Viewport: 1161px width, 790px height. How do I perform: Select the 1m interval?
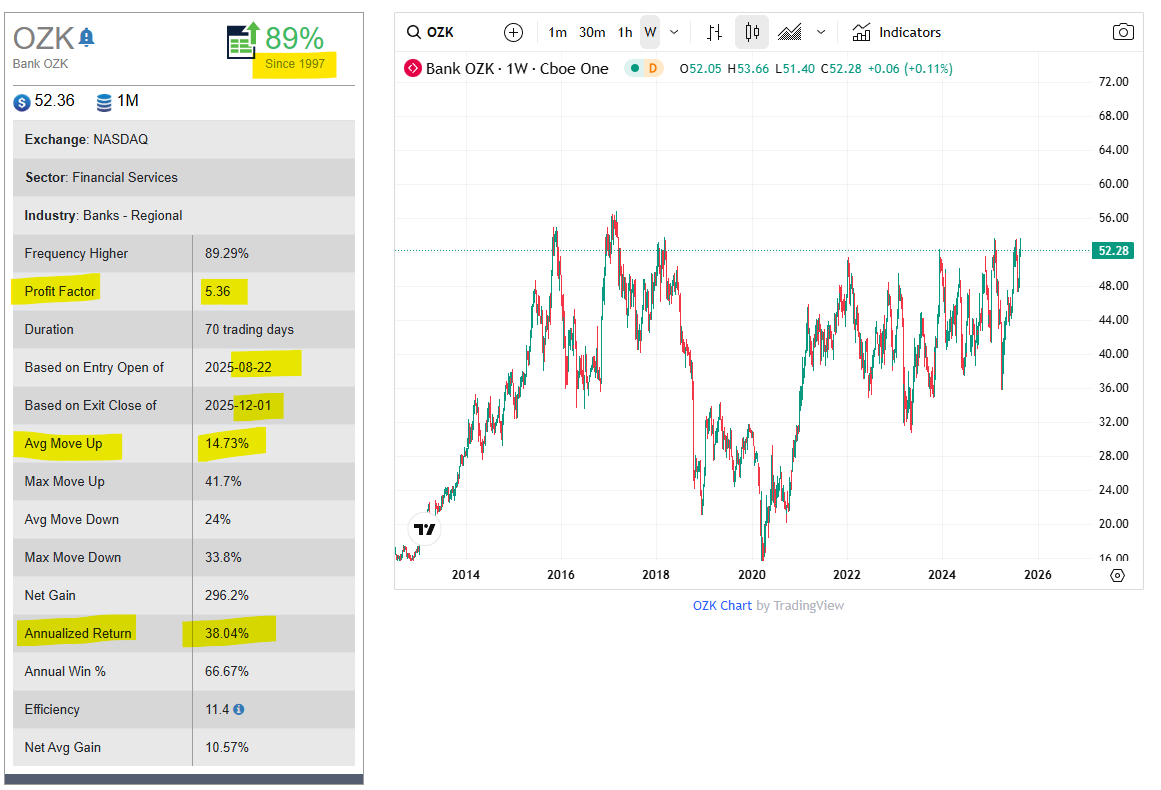[x=558, y=33]
